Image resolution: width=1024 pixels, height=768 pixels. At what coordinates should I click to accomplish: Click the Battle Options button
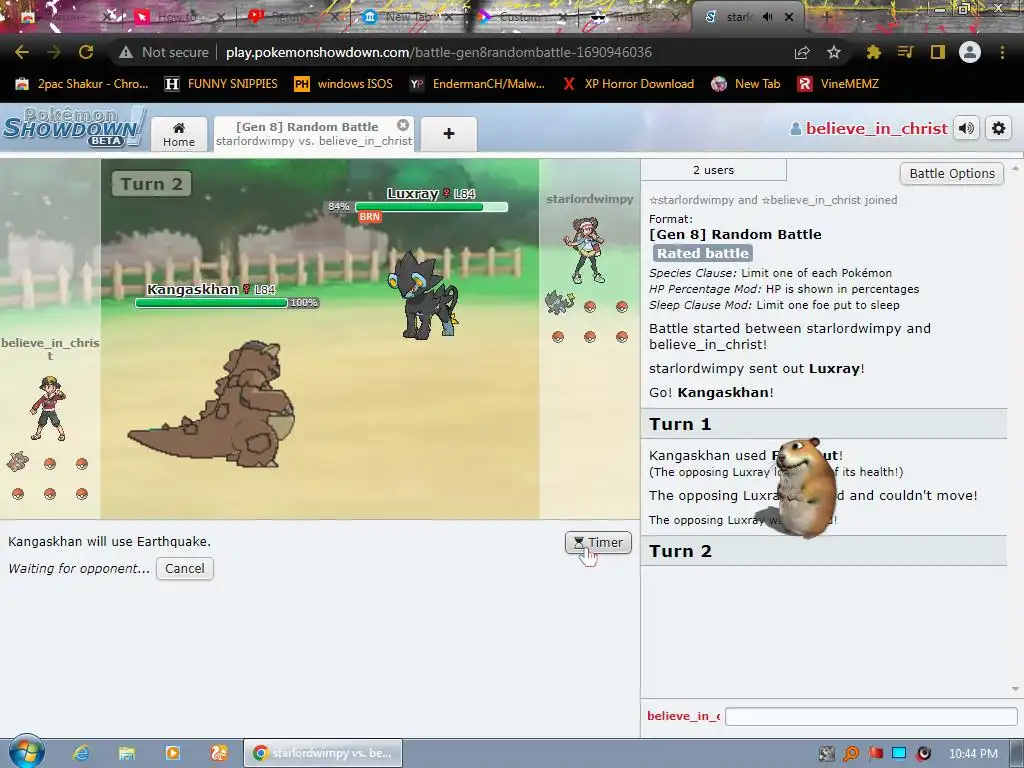(x=952, y=173)
